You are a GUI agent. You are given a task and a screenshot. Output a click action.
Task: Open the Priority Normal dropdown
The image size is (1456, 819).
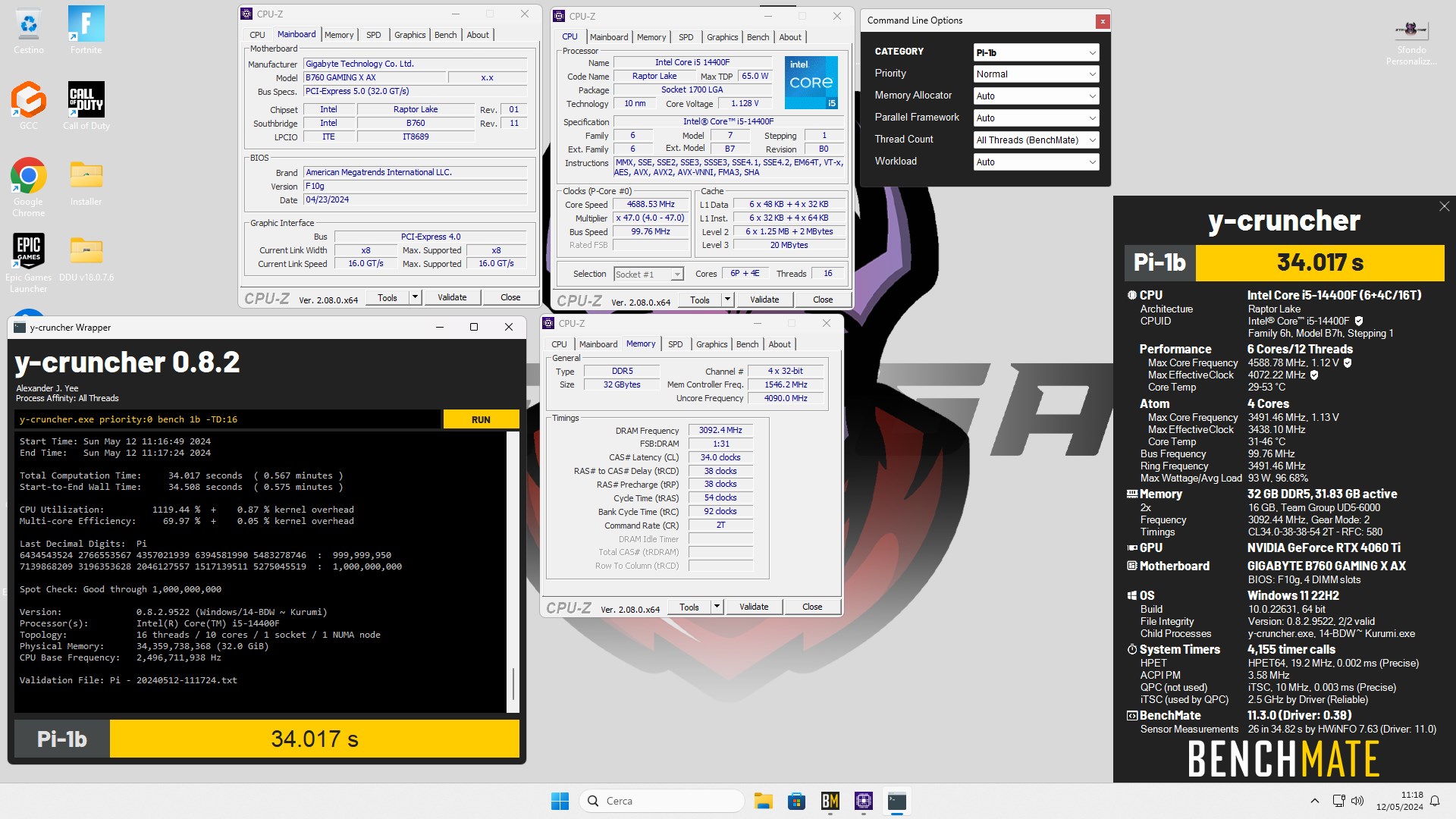[1036, 74]
